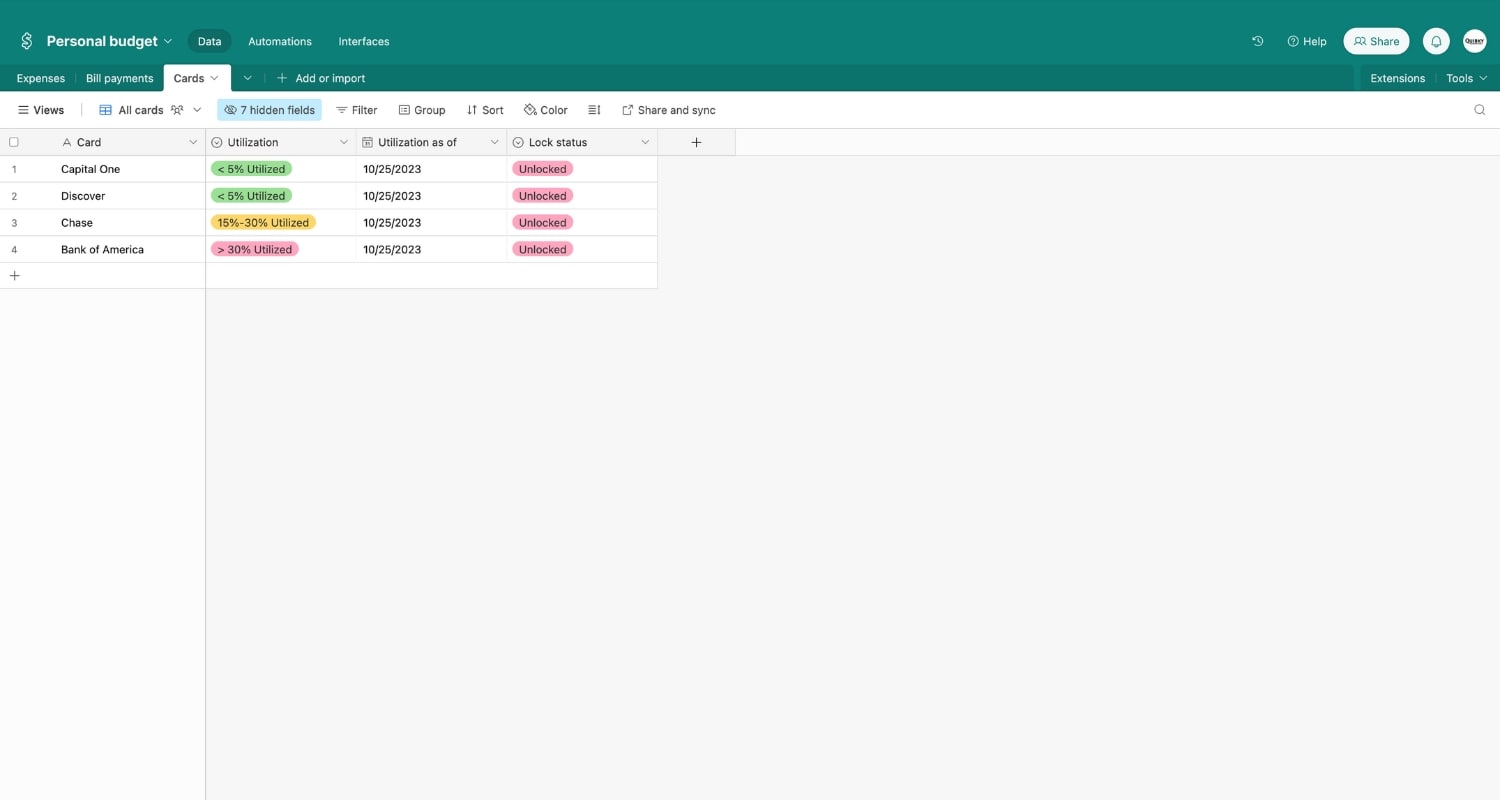
Task: Open Card field header dropdown arrow
Action: (x=193, y=142)
